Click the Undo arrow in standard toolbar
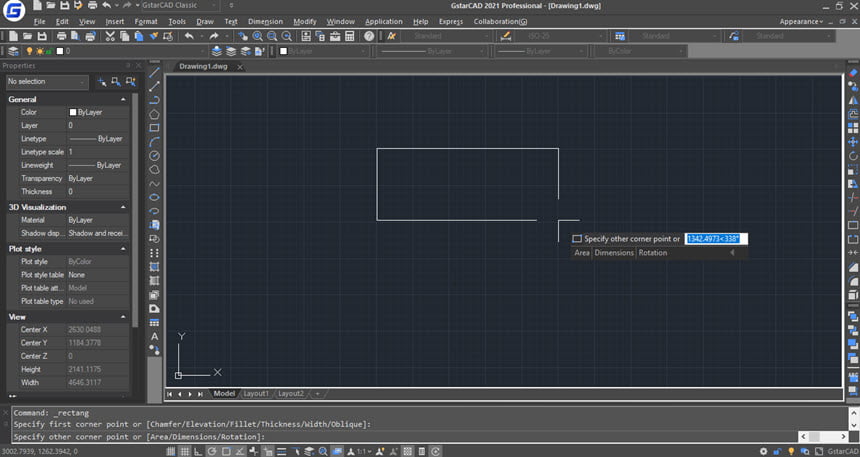 pos(189,36)
